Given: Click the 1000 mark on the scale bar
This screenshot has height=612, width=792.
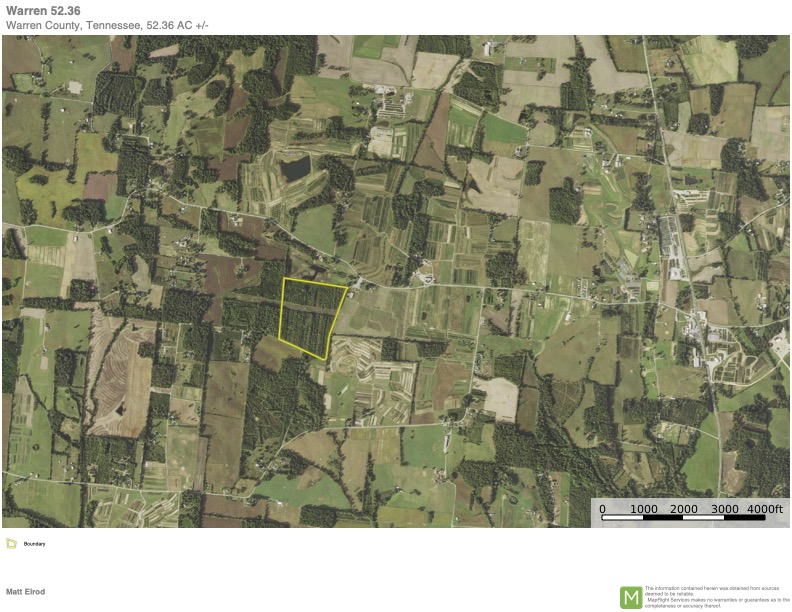Looking at the screenshot, I should click(643, 509).
